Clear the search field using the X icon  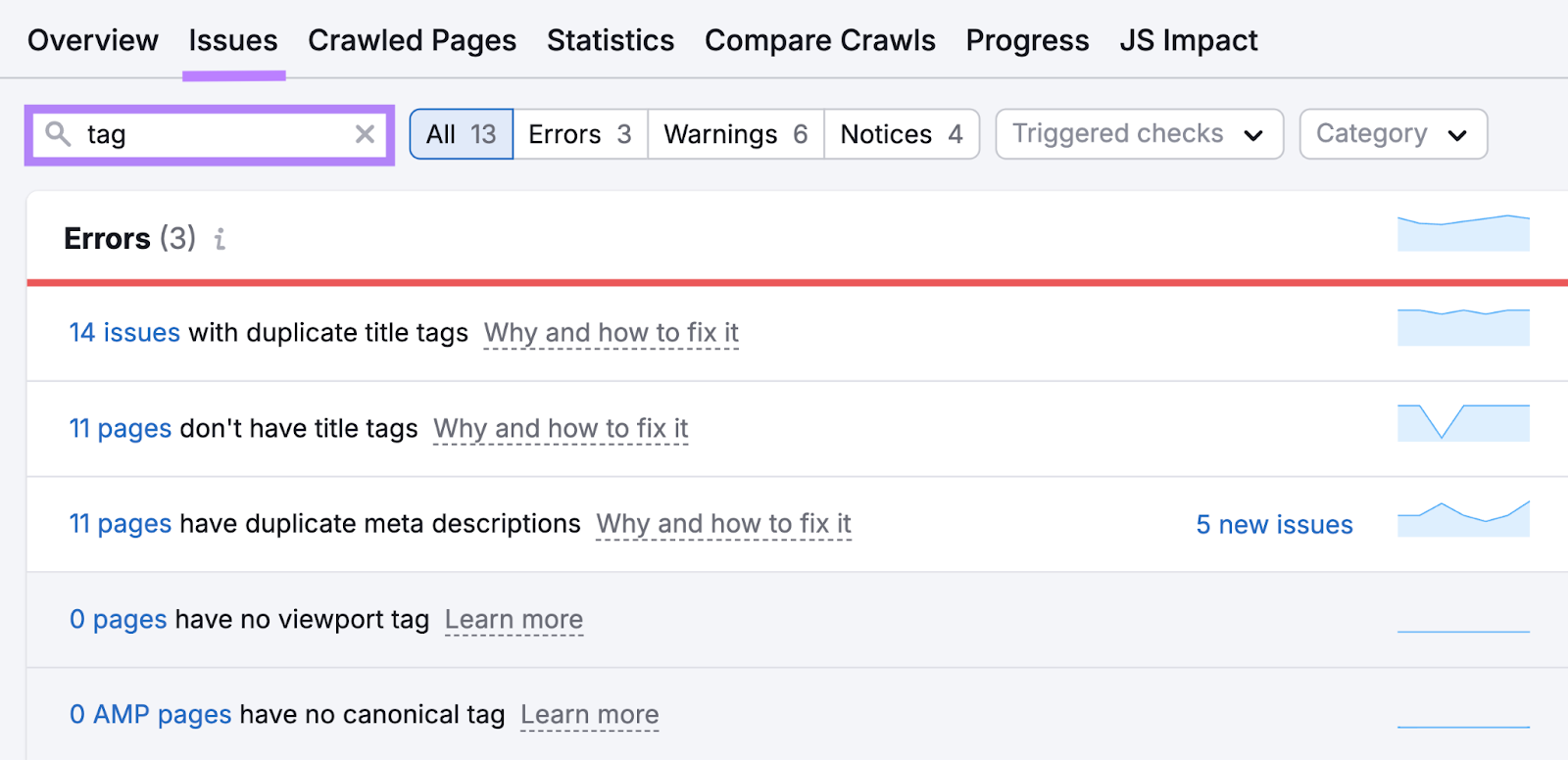pyautogui.click(x=365, y=134)
